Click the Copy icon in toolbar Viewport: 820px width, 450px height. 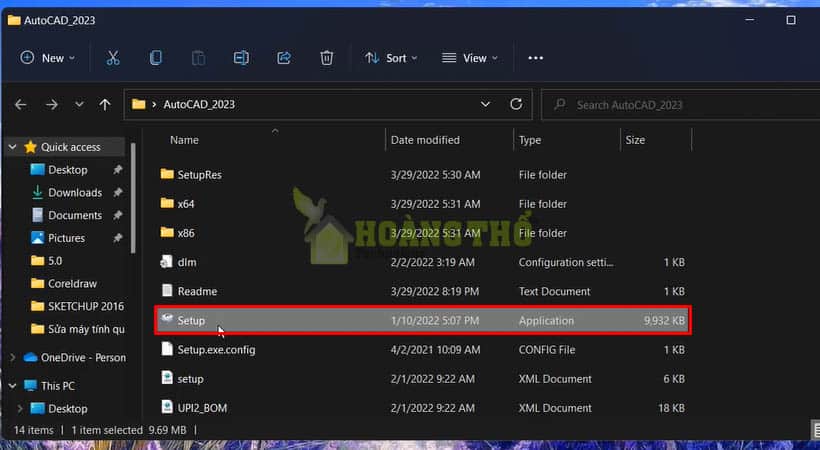point(155,58)
